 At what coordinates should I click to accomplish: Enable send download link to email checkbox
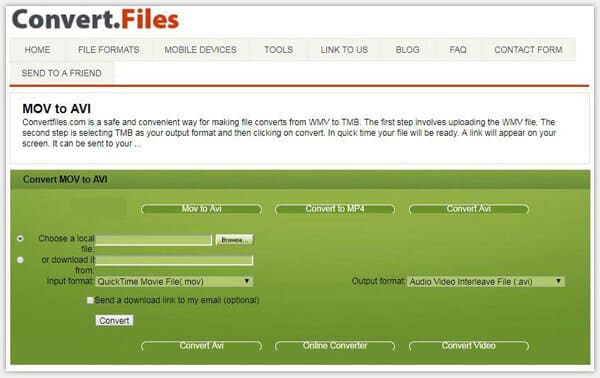90,300
